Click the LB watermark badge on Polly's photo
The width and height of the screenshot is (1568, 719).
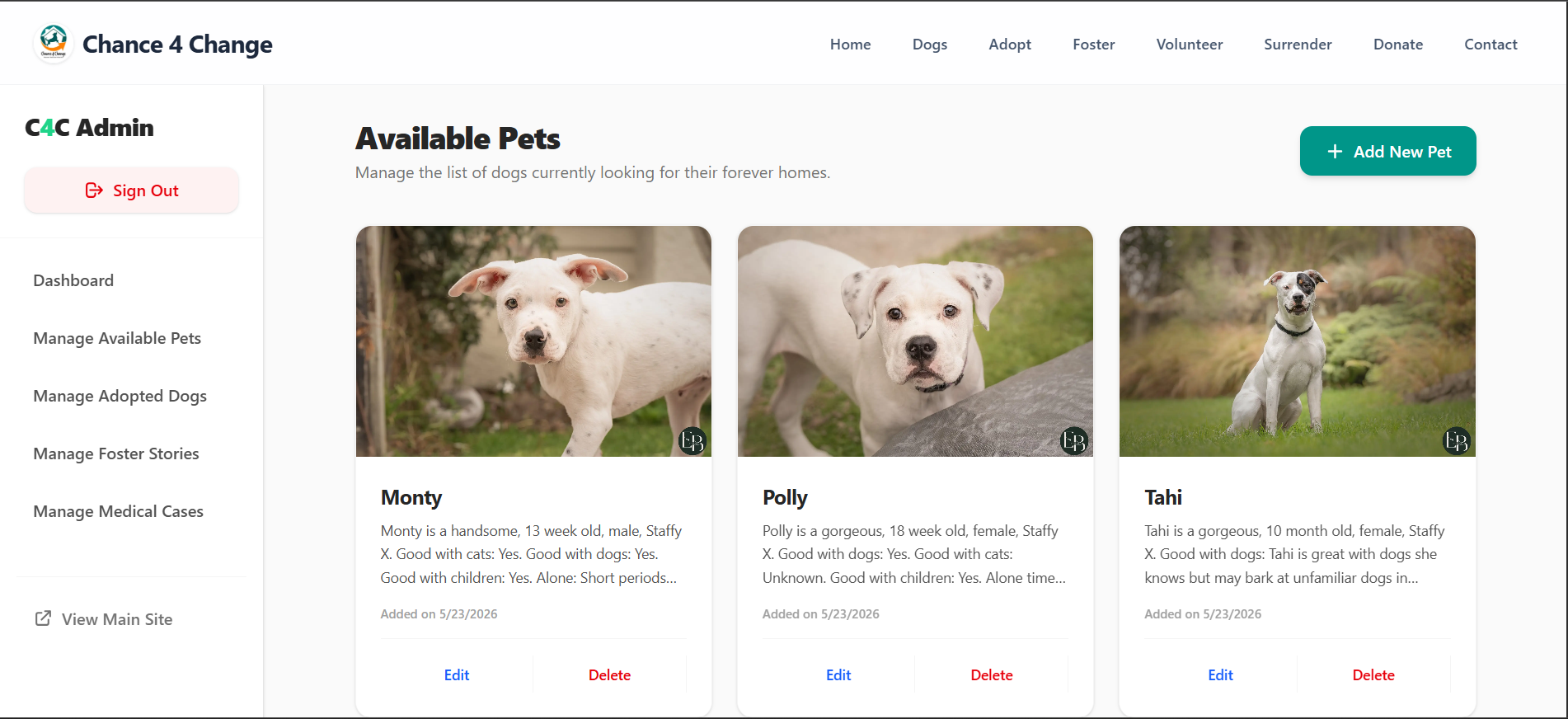point(1074,441)
